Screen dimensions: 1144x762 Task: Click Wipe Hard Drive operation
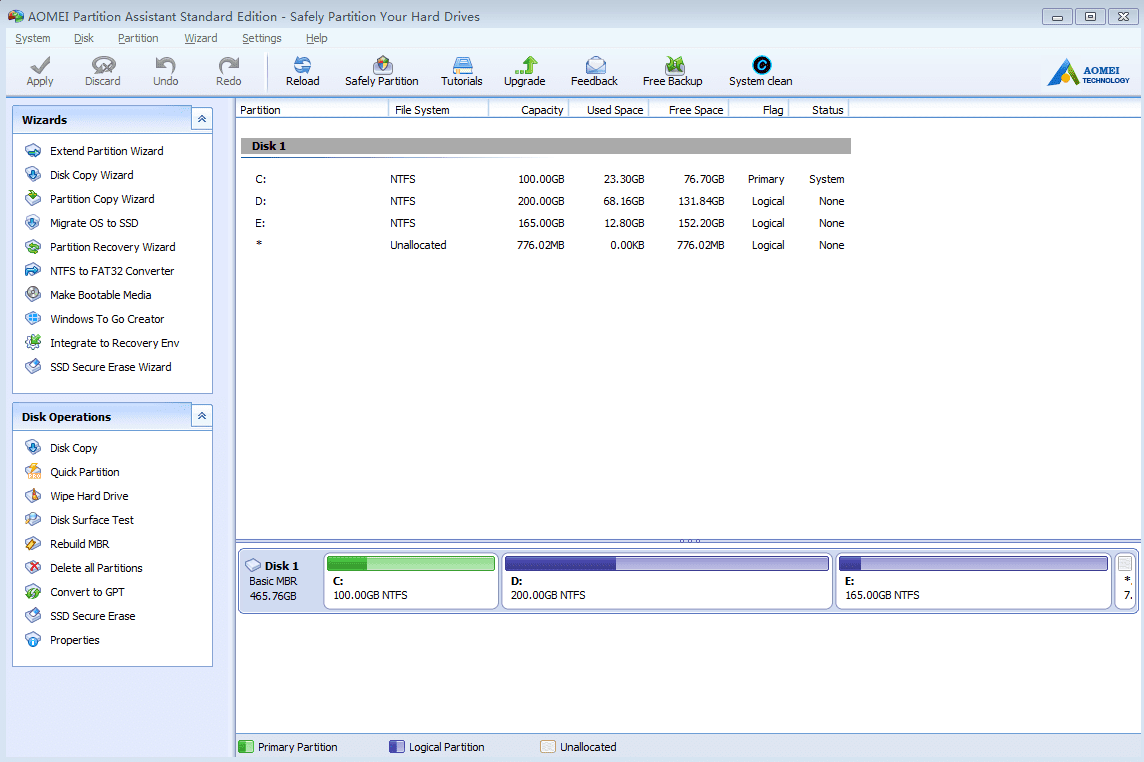(x=89, y=496)
